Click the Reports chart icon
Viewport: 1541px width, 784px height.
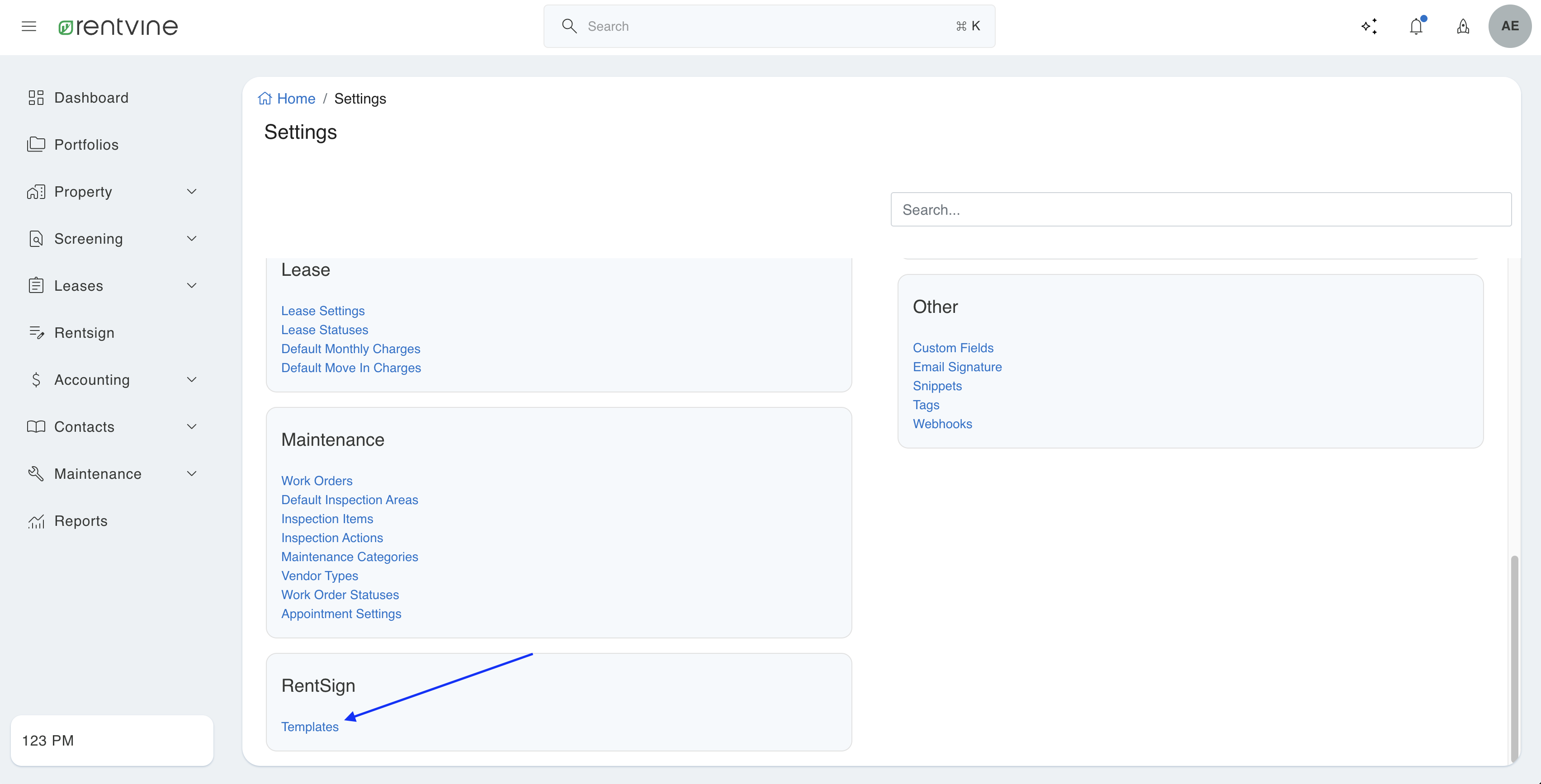coord(36,521)
